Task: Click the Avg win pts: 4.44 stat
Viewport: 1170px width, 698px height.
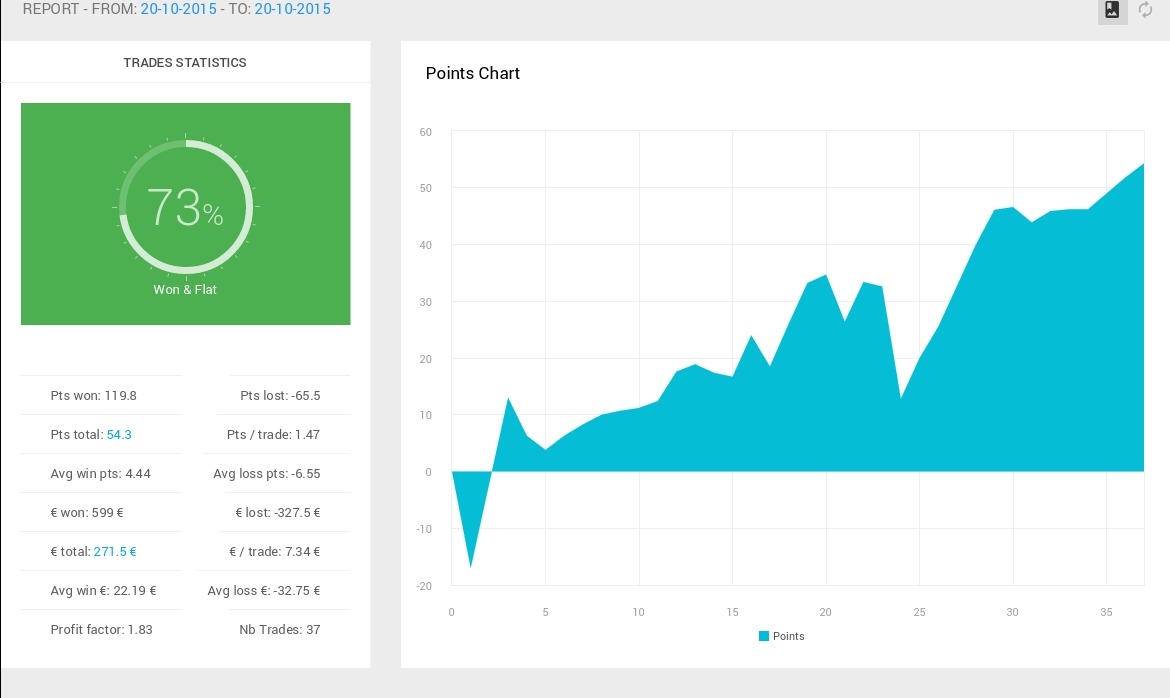Action: (x=100, y=474)
